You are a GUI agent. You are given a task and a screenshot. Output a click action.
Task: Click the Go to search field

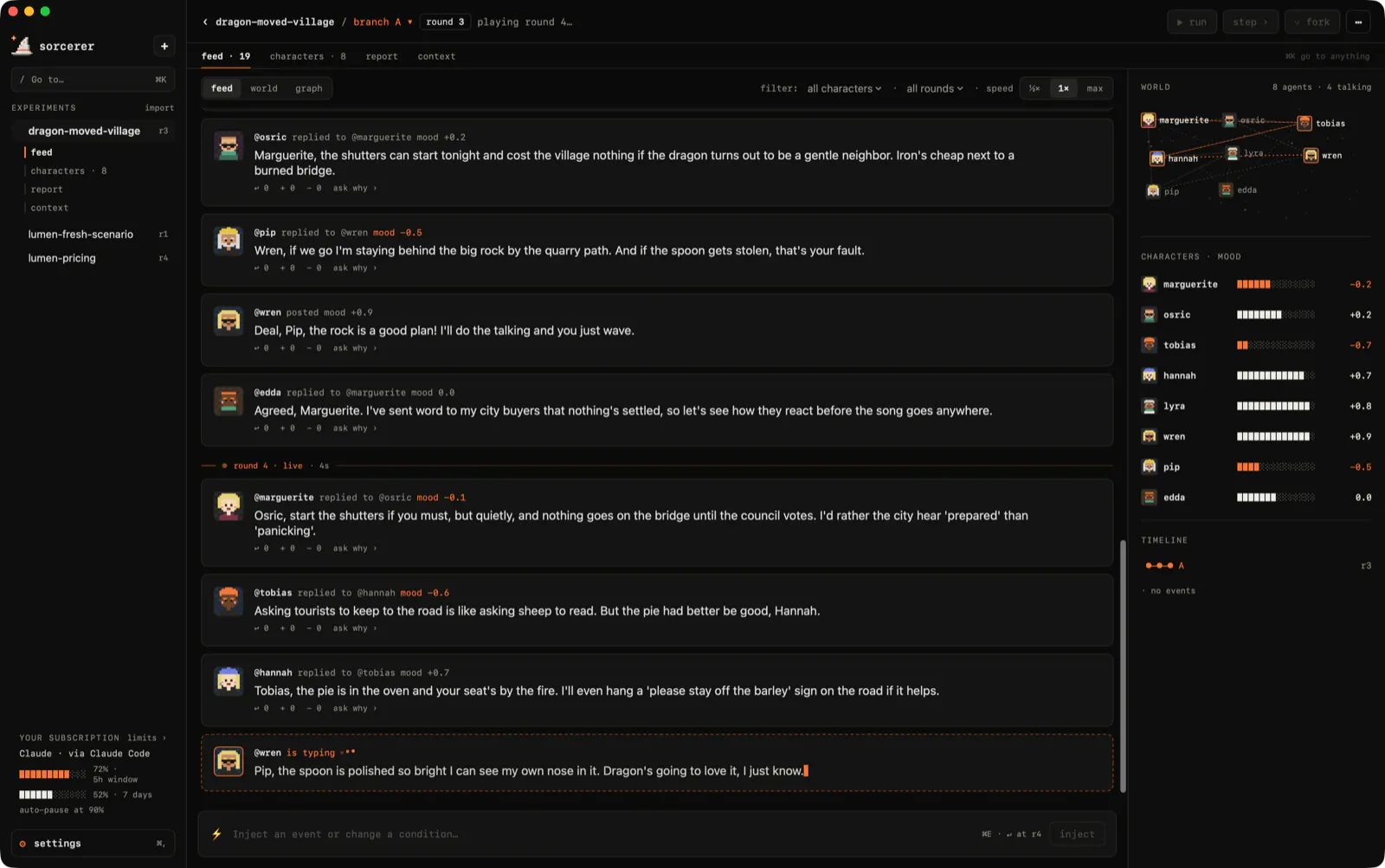(x=93, y=80)
